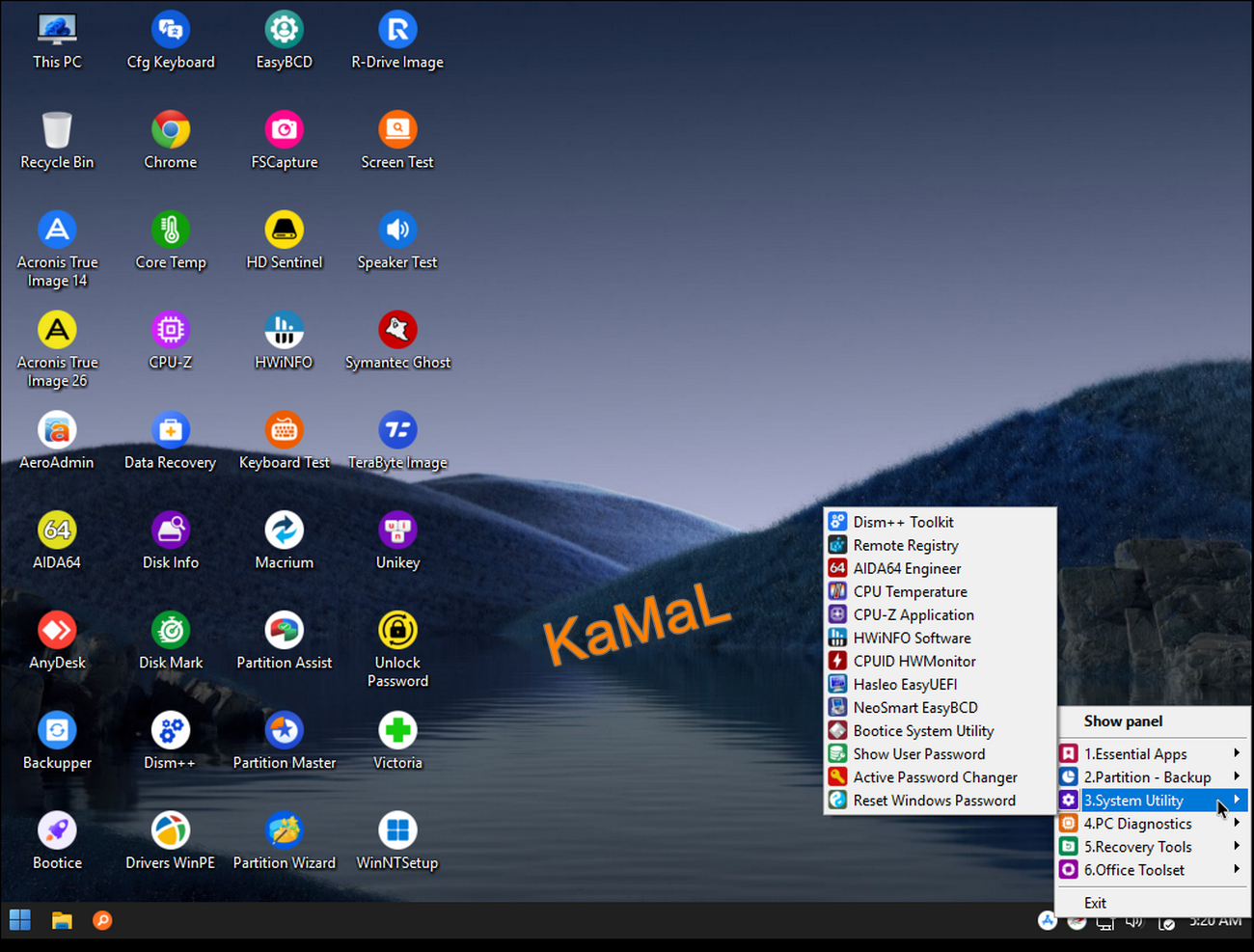Expand 5.Recovery Tools submenu
Image resolution: width=1254 pixels, height=952 pixels.
(1153, 846)
